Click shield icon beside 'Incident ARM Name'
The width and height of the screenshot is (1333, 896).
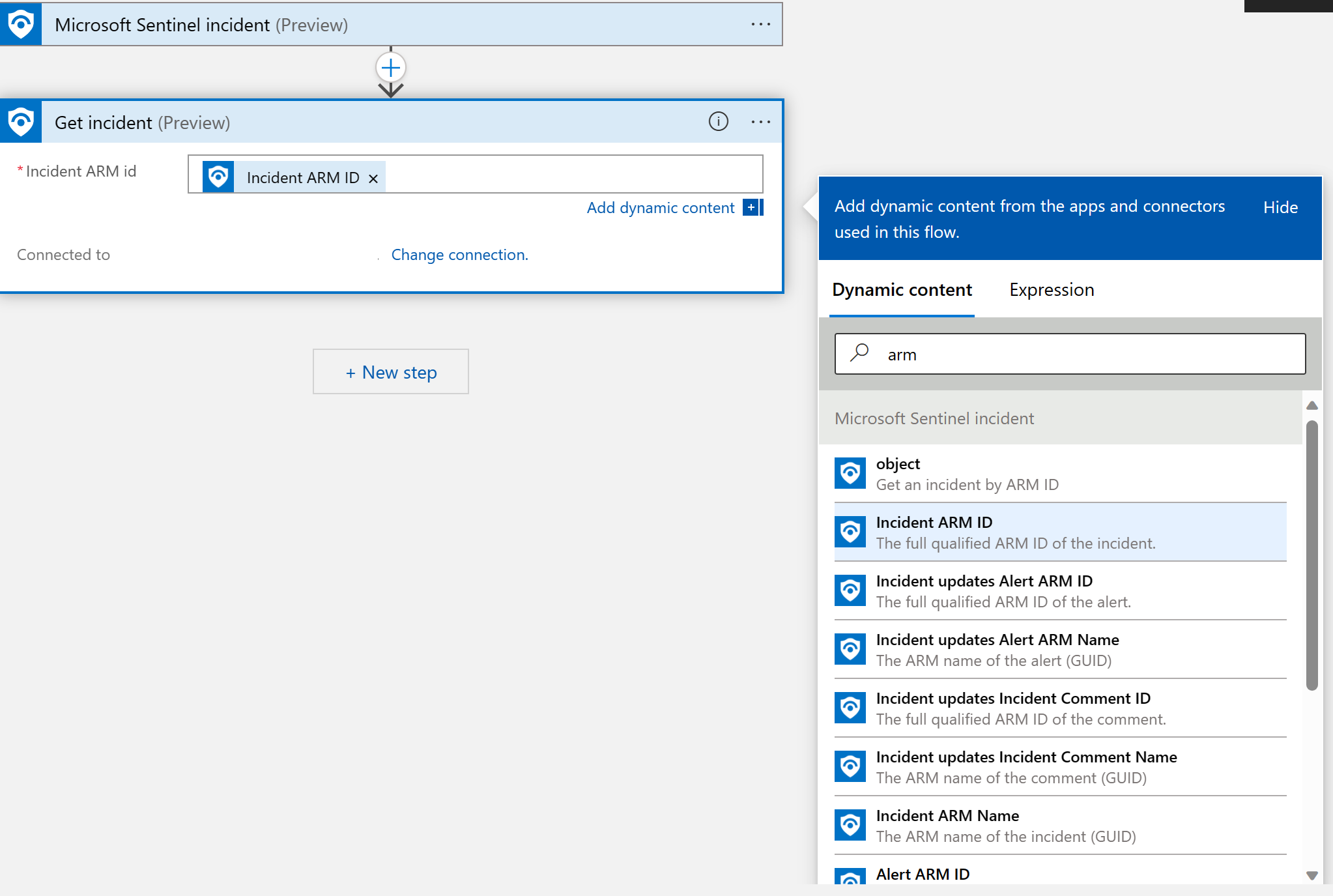click(850, 825)
